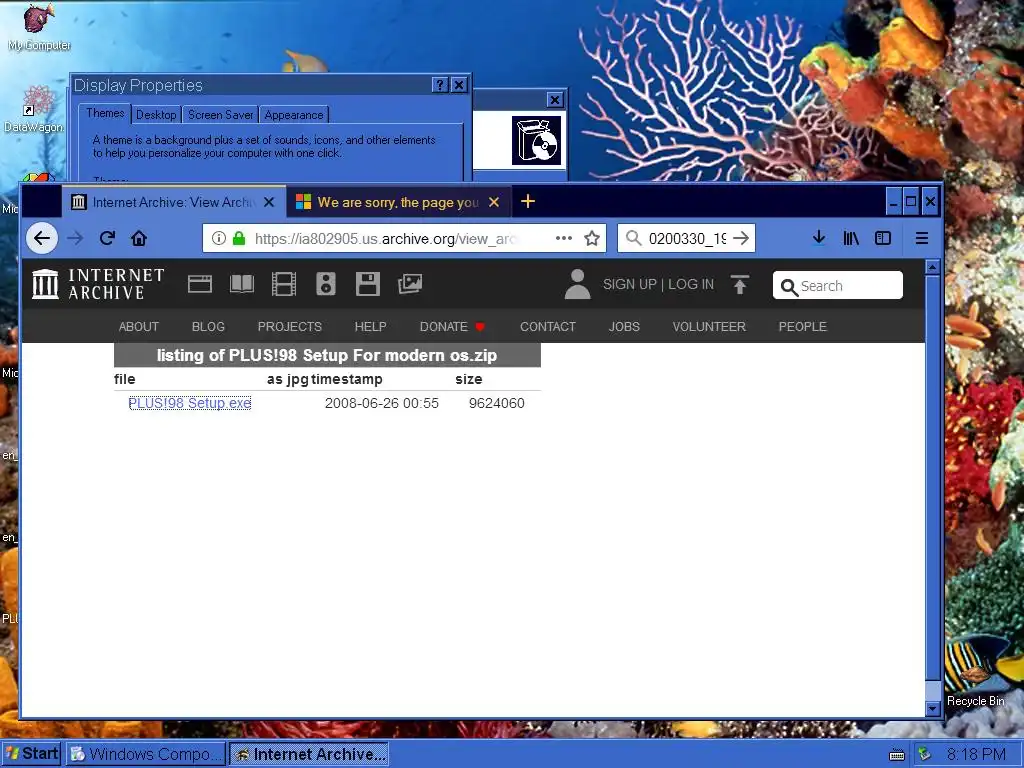This screenshot has width=1024, height=768.
Task: Click the browser forward arrow
Action: pos(75,238)
